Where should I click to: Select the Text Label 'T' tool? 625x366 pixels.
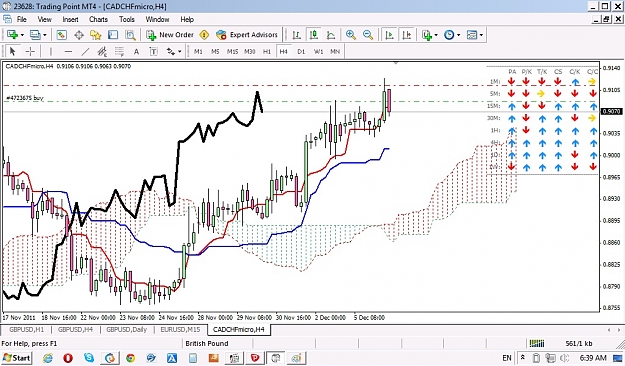(x=153, y=51)
